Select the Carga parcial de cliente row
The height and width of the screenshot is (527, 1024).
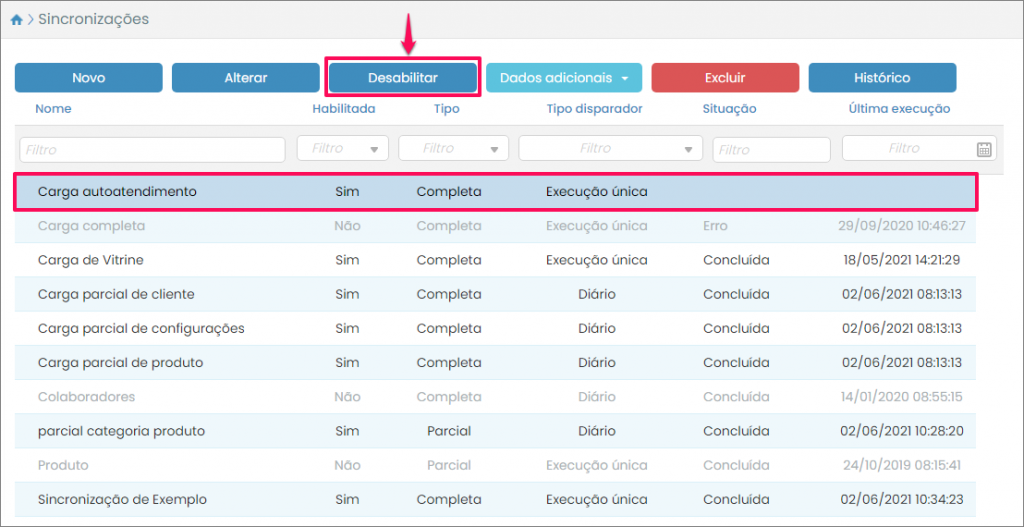tap(116, 294)
